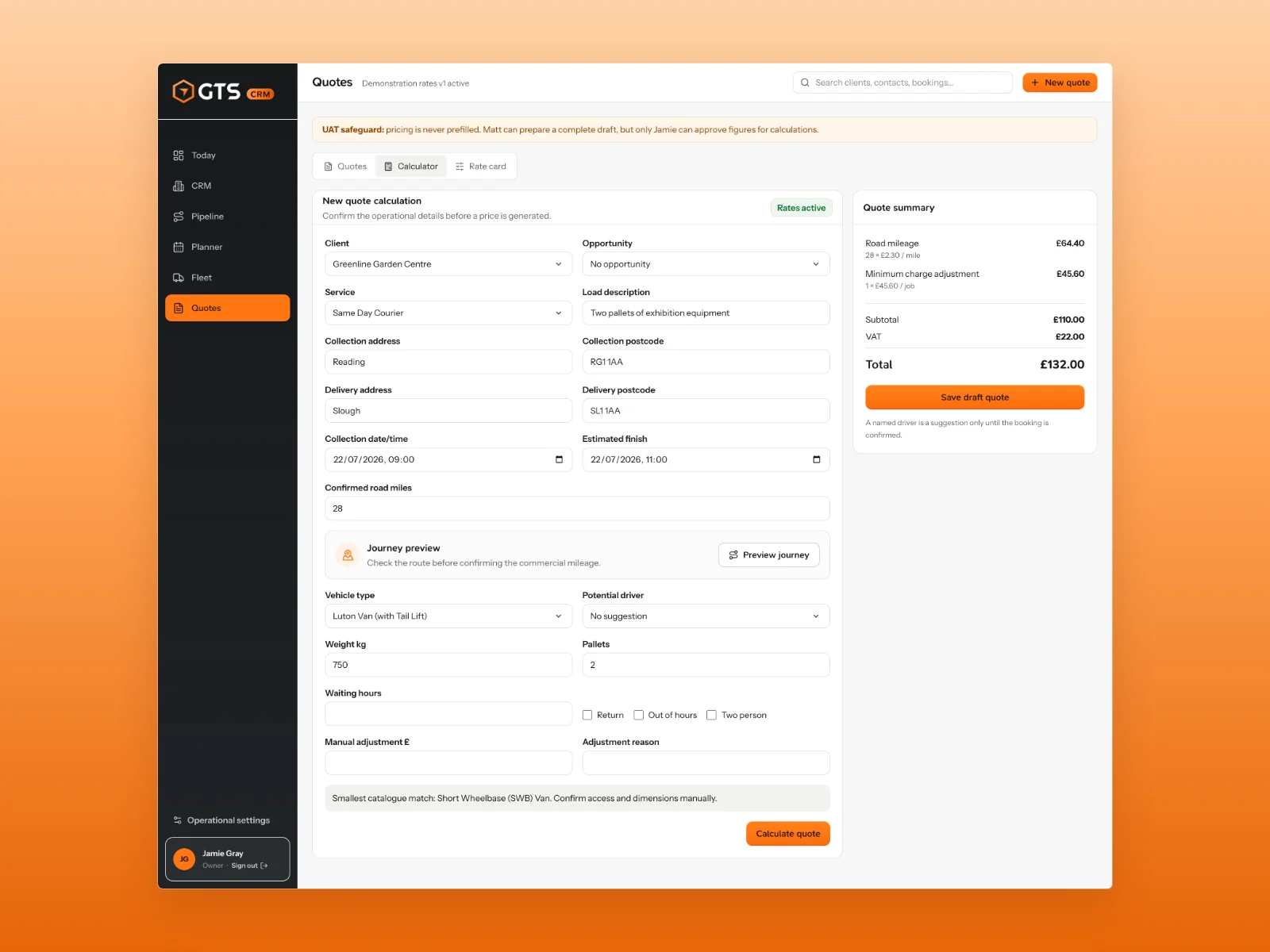This screenshot has height=952, width=1270.
Task: Click the GTS CRM logo
Action: [223, 92]
